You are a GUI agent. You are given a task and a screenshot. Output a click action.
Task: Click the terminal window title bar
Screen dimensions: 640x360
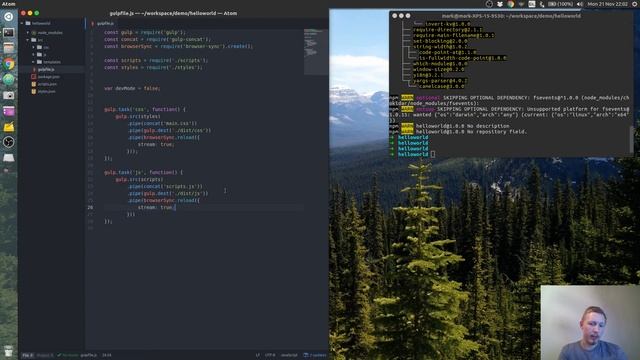pyautogui.click(x=511, y=16)
